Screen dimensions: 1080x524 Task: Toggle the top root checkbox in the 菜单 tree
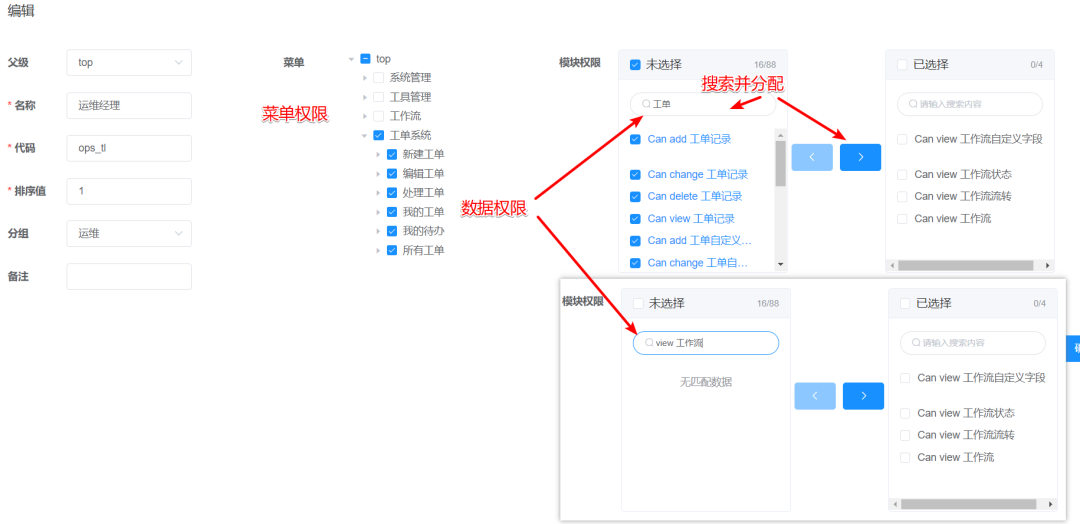click(365, 59)
